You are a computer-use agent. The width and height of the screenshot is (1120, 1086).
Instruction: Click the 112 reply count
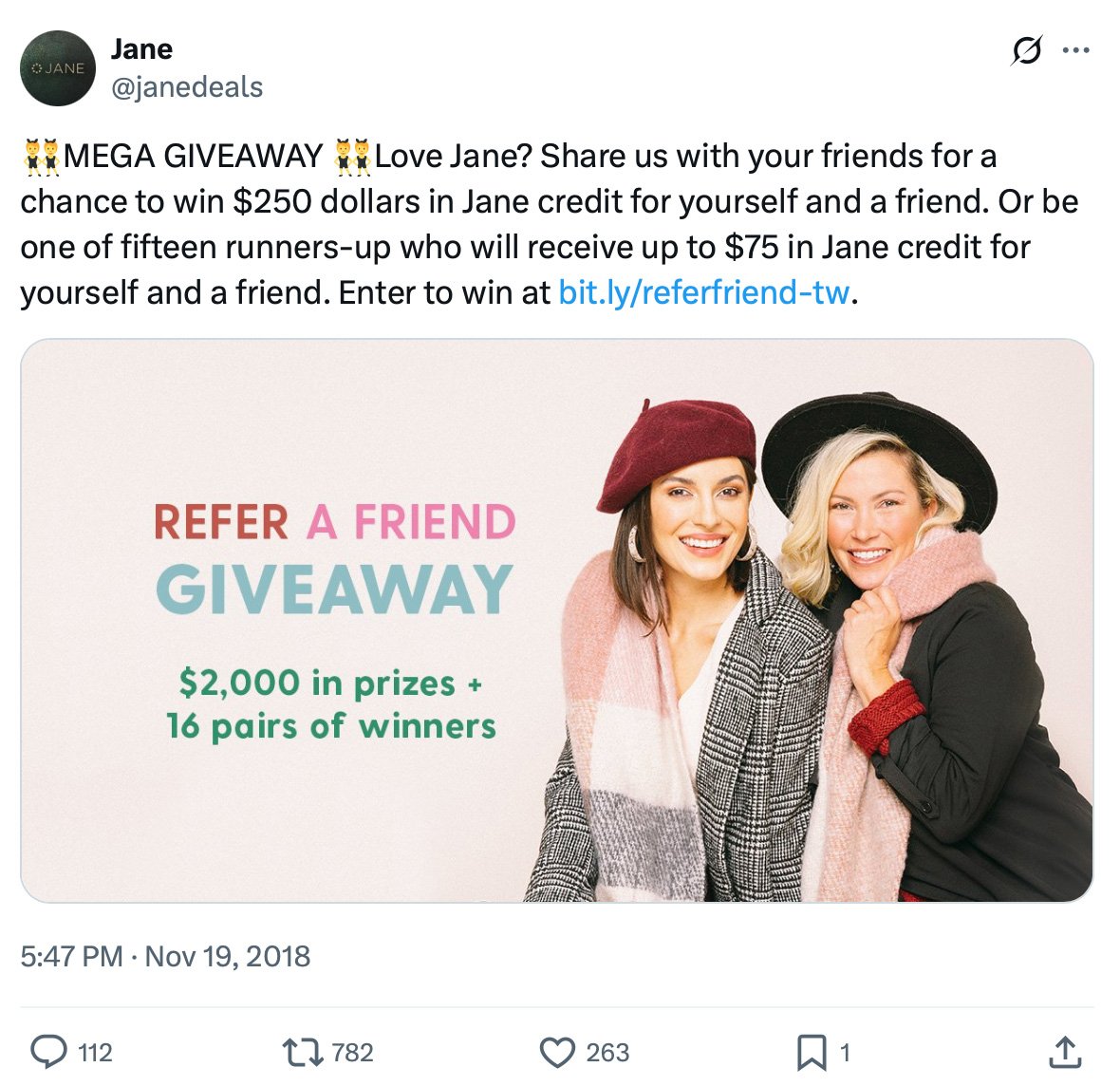[95, 1052]
